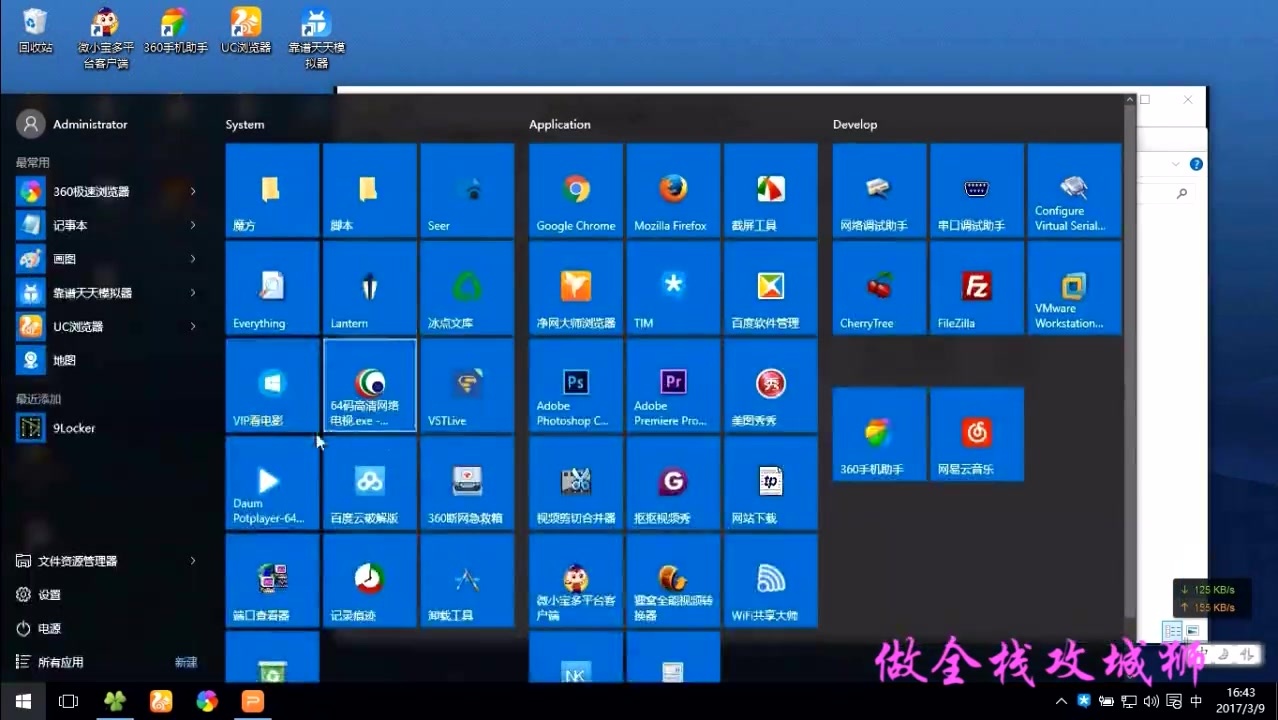
Task: Open Everything search tile
Action: point(272,288)
